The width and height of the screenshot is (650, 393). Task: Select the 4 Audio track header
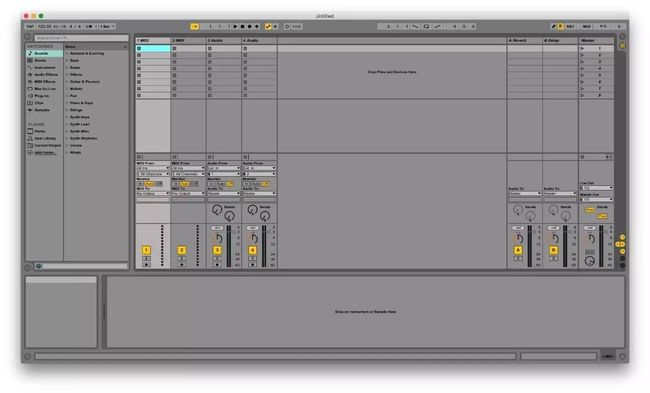click(x=260, y=41)
